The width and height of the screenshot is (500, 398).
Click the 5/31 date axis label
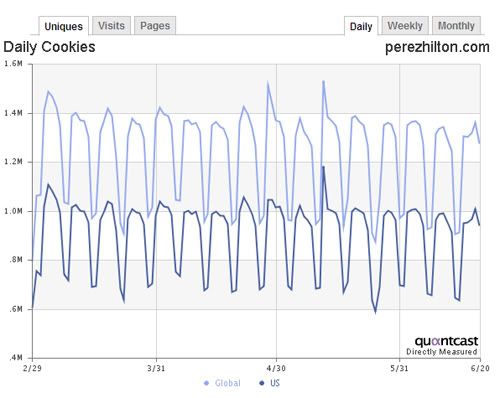point(399,368)
